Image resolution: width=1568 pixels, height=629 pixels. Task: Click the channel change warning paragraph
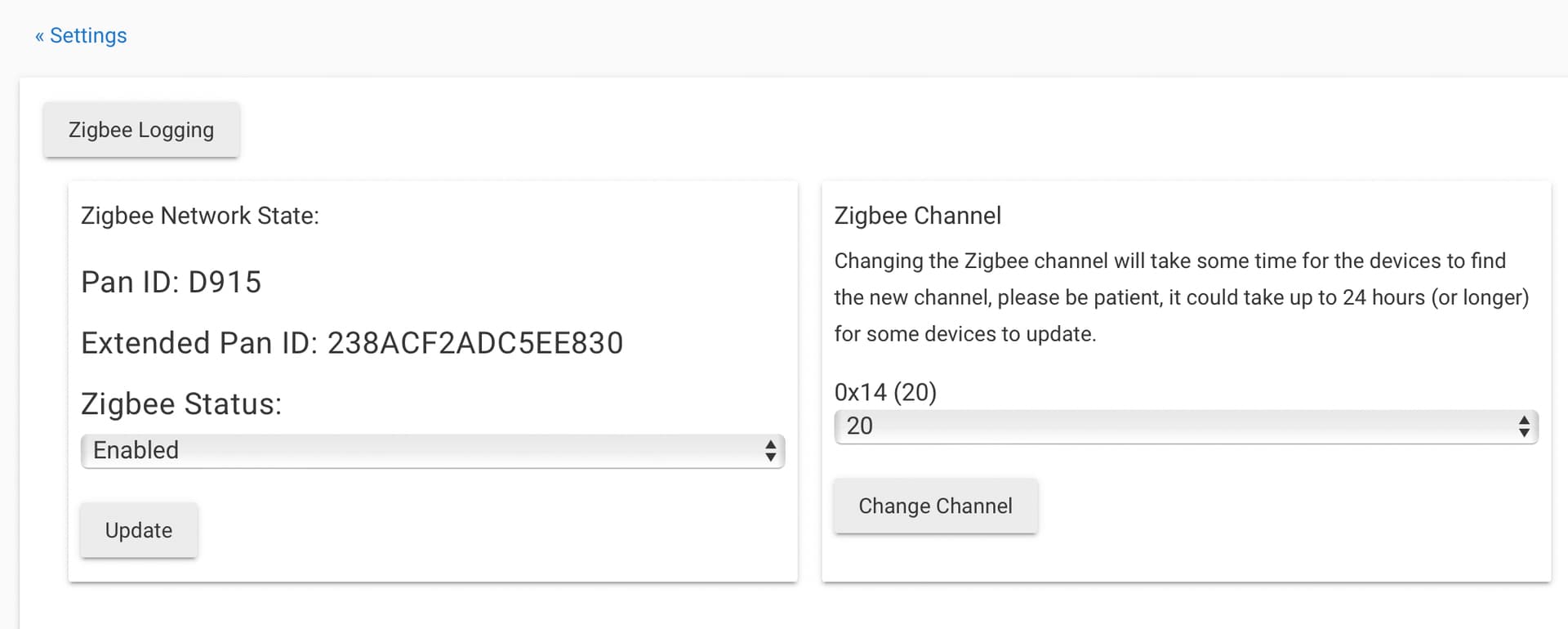coord(1182,297)
